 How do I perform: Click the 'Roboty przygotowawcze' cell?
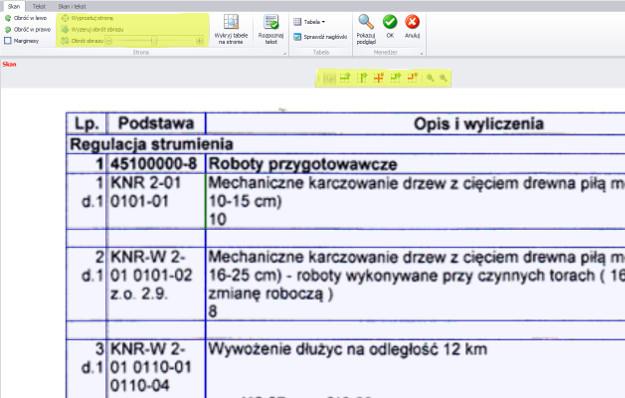pos(415,164)
